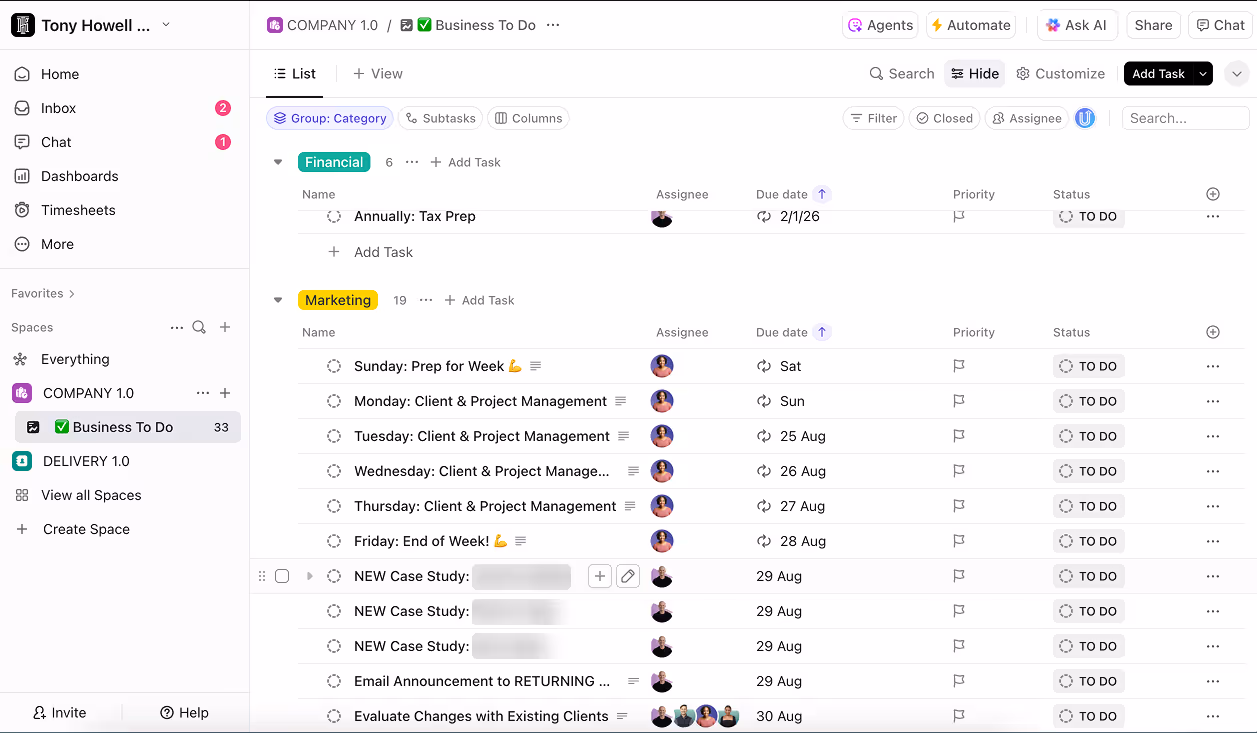This screenshot has width=1257, height=733.
Task: Click the task search input field
Action: click(x=1185, y=118)
